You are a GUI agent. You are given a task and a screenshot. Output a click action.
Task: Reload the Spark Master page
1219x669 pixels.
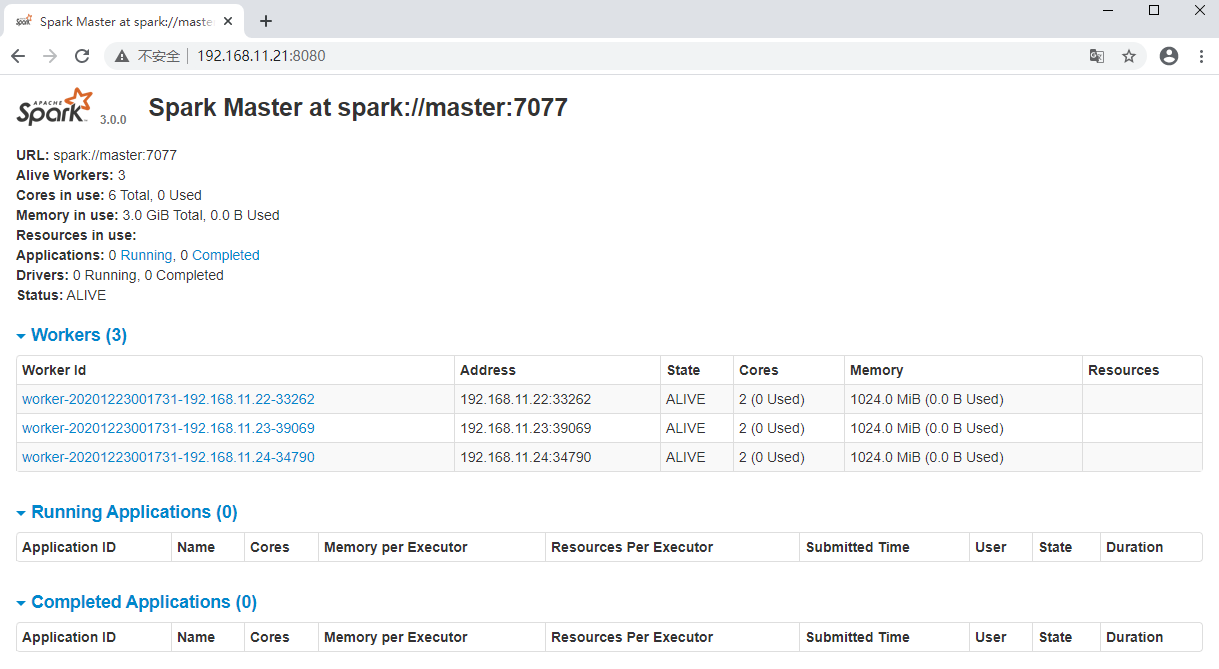click(x=82, y=56)
